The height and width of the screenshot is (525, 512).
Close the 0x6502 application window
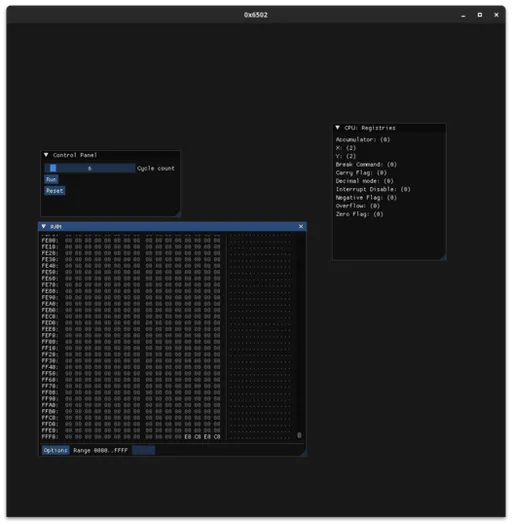coord(496,15)
